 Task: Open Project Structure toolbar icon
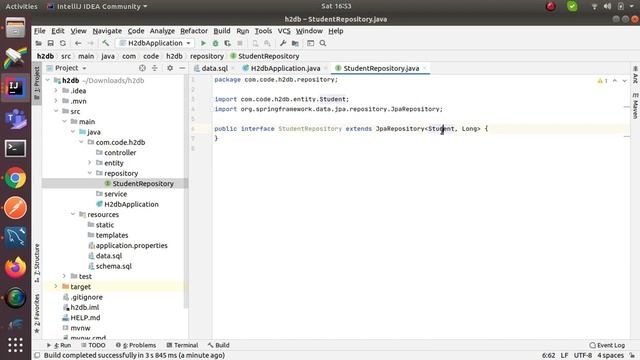pyautogui.click(x=295, y=43)
